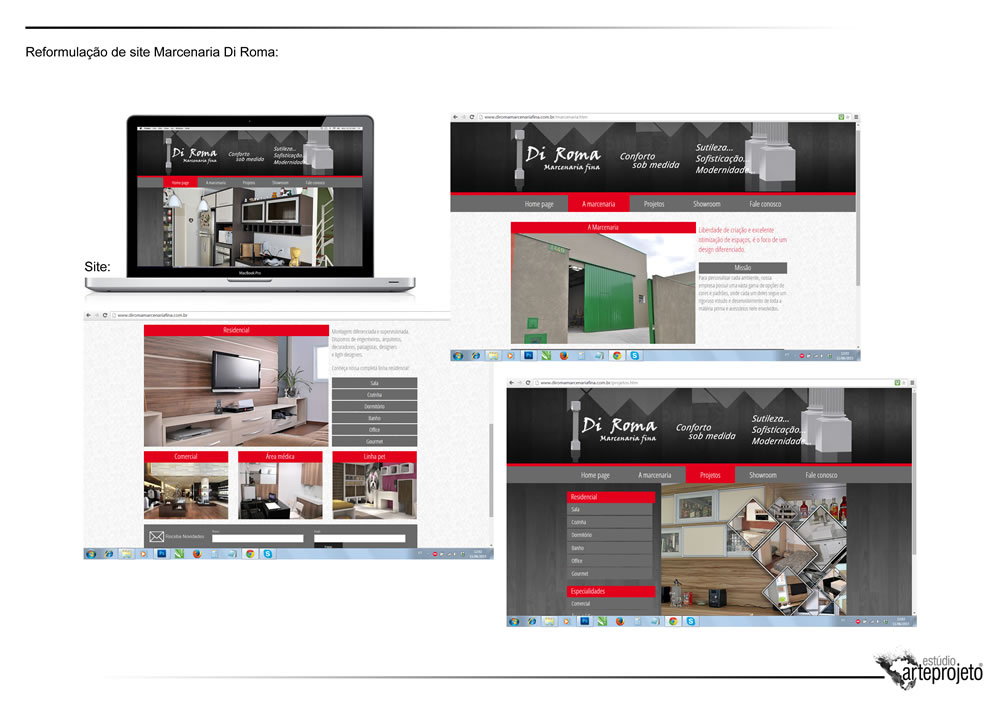Open Windows Start in the A Marcenaria window taskbar
Viewport: 1000px width, 707px height.
coord(458,356)
